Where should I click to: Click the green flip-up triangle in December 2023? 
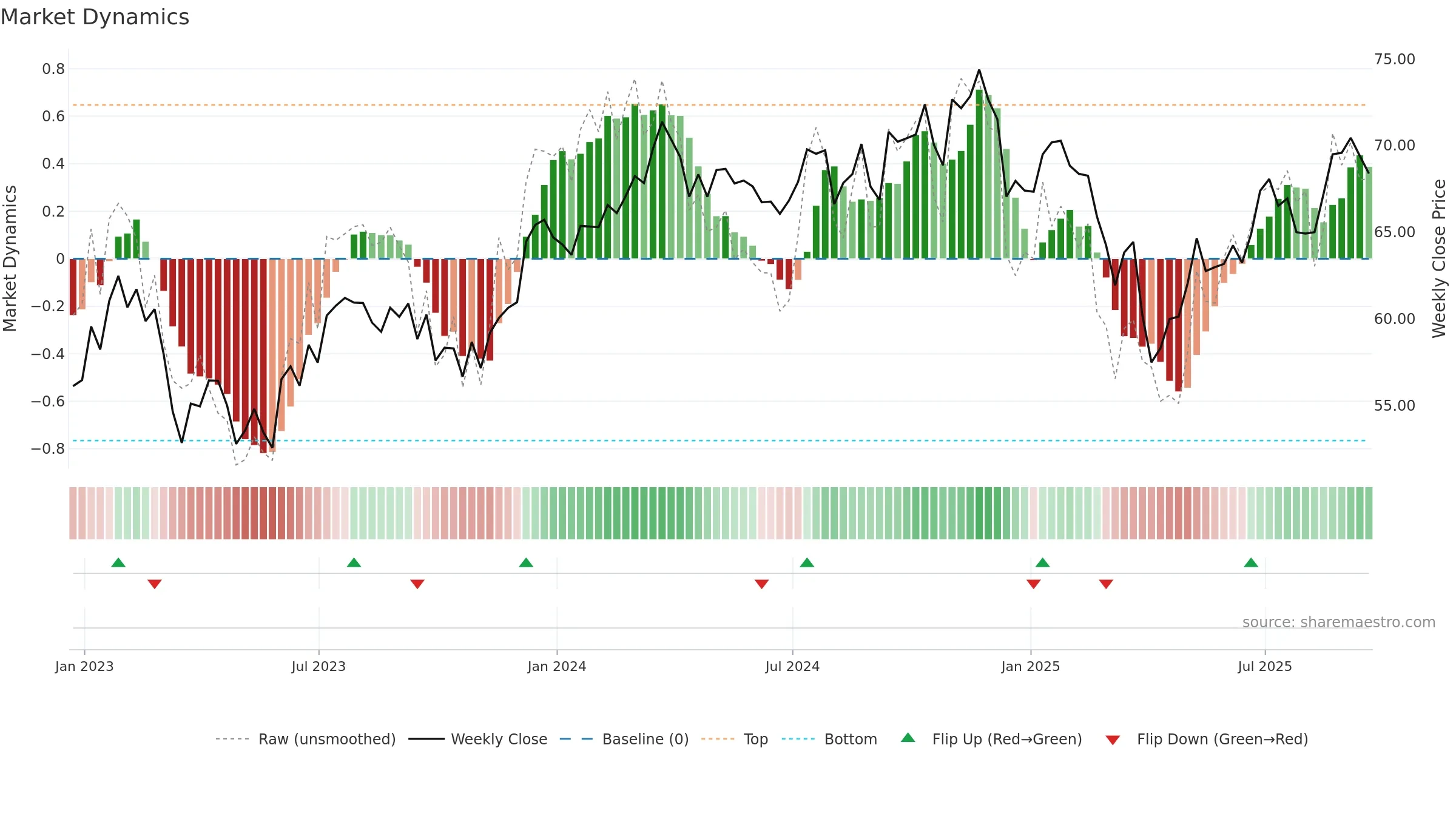click(526, 562)
